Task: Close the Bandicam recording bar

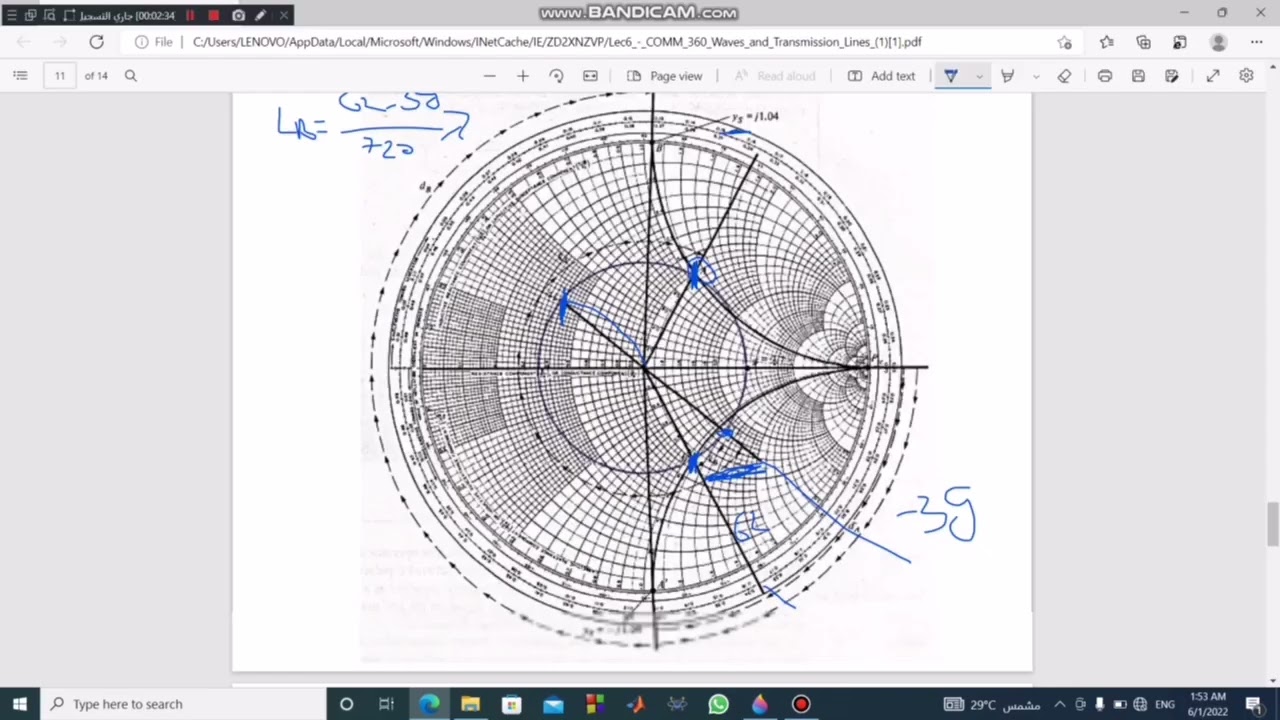Action: coord(284,15)
